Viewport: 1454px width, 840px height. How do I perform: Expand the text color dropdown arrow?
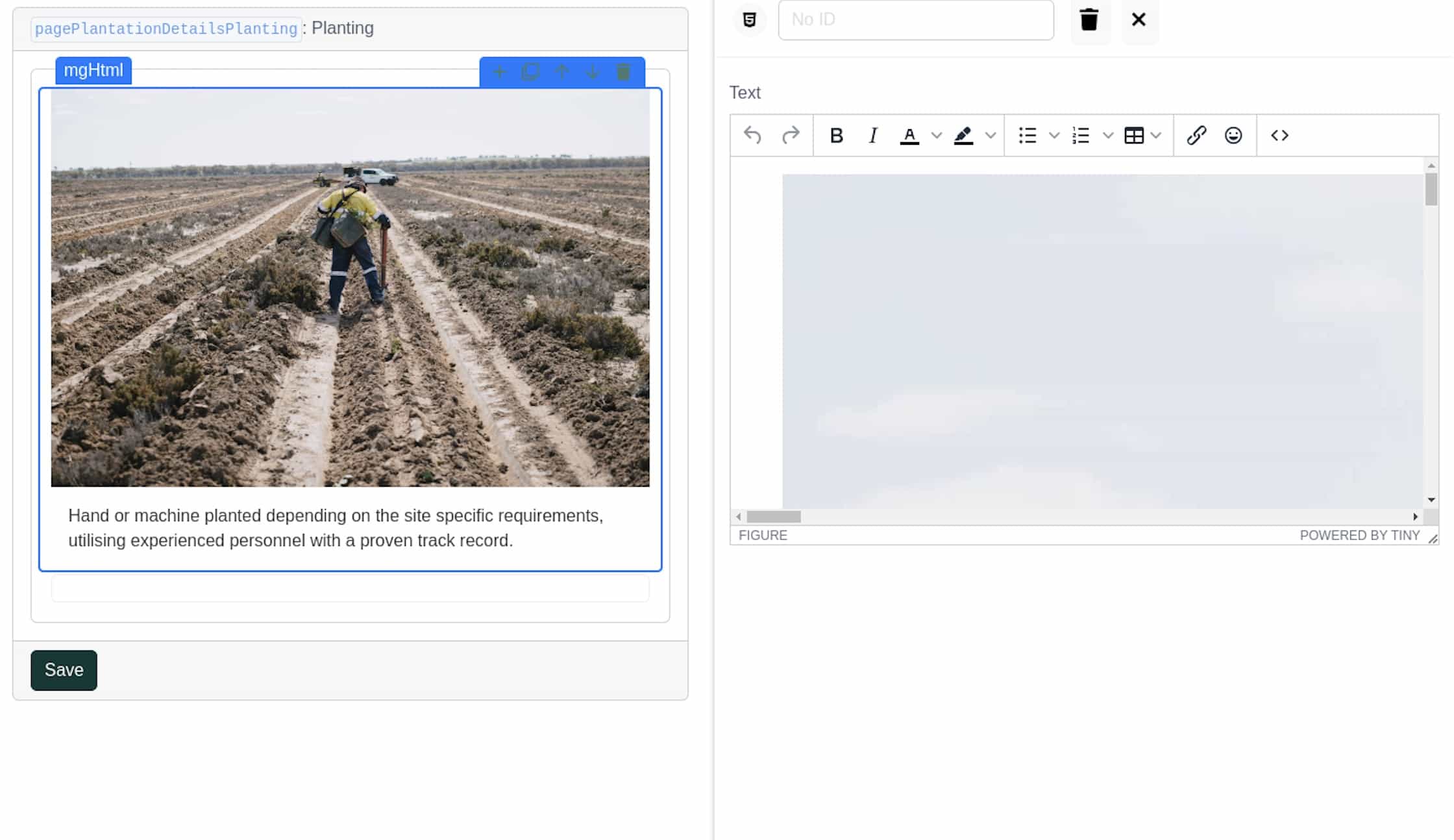coord(936,136)
